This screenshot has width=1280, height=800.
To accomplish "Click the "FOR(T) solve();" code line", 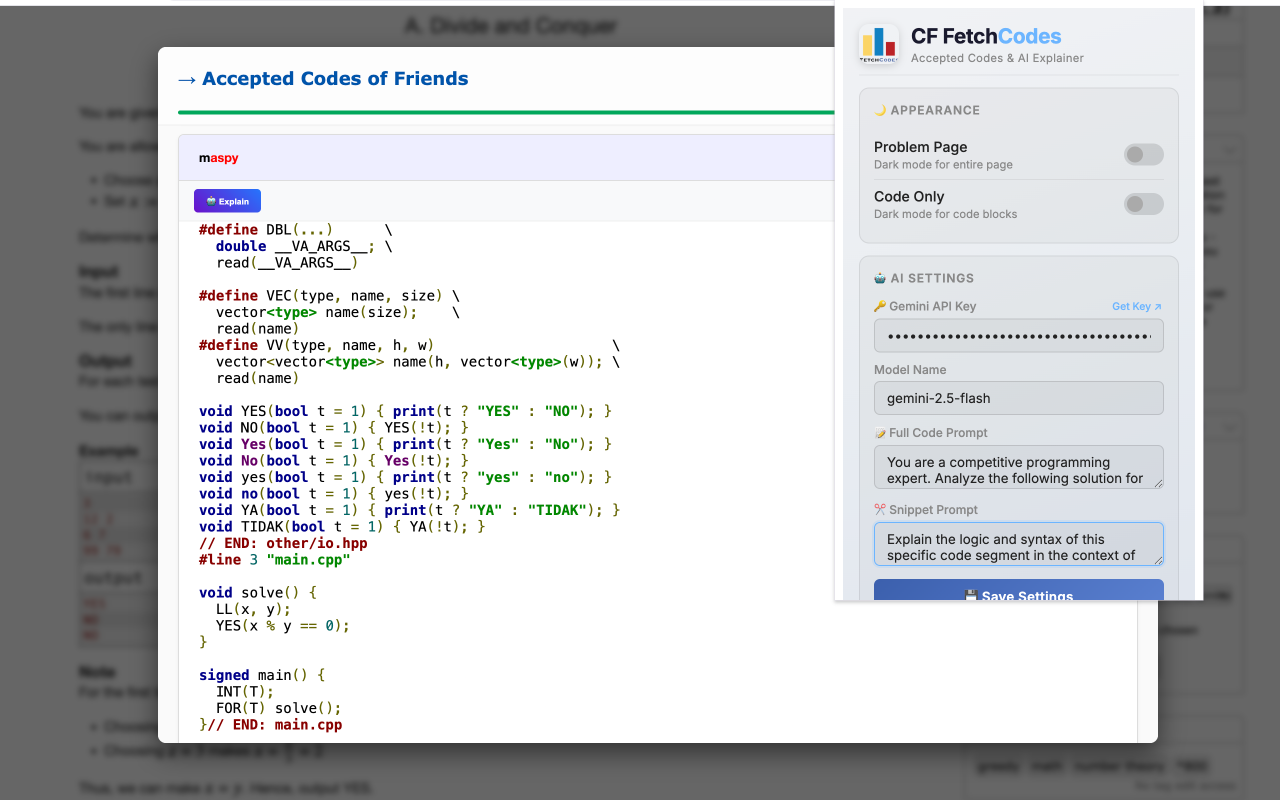I will click(x=279, y=708).
